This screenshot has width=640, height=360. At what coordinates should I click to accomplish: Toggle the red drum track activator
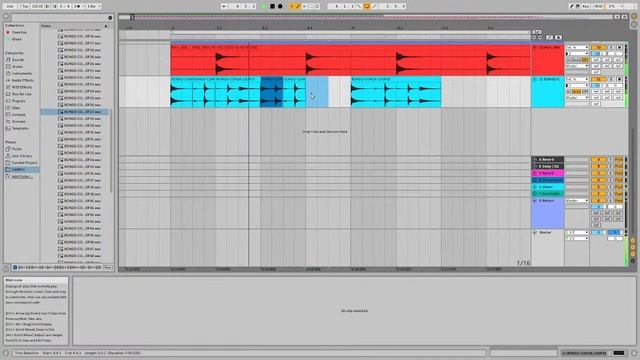point(598,47)
